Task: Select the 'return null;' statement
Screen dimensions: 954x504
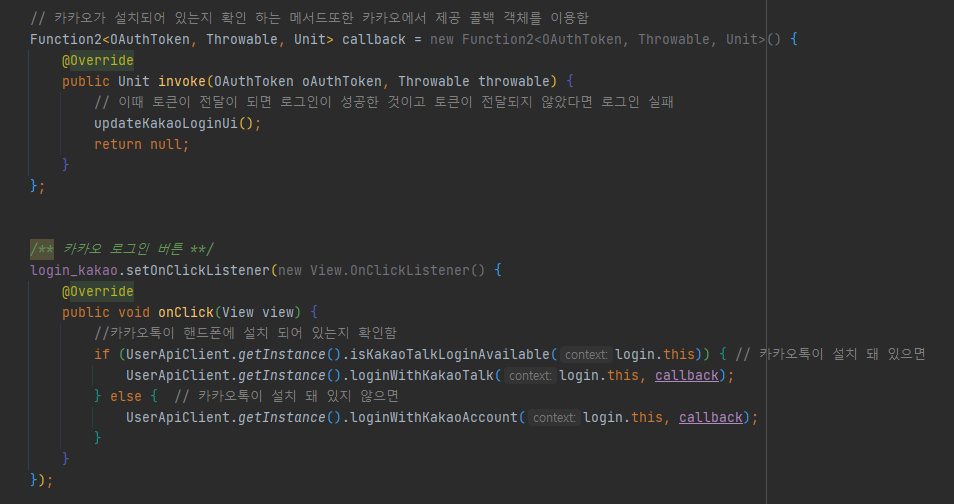Action: (x=142, y=144)
